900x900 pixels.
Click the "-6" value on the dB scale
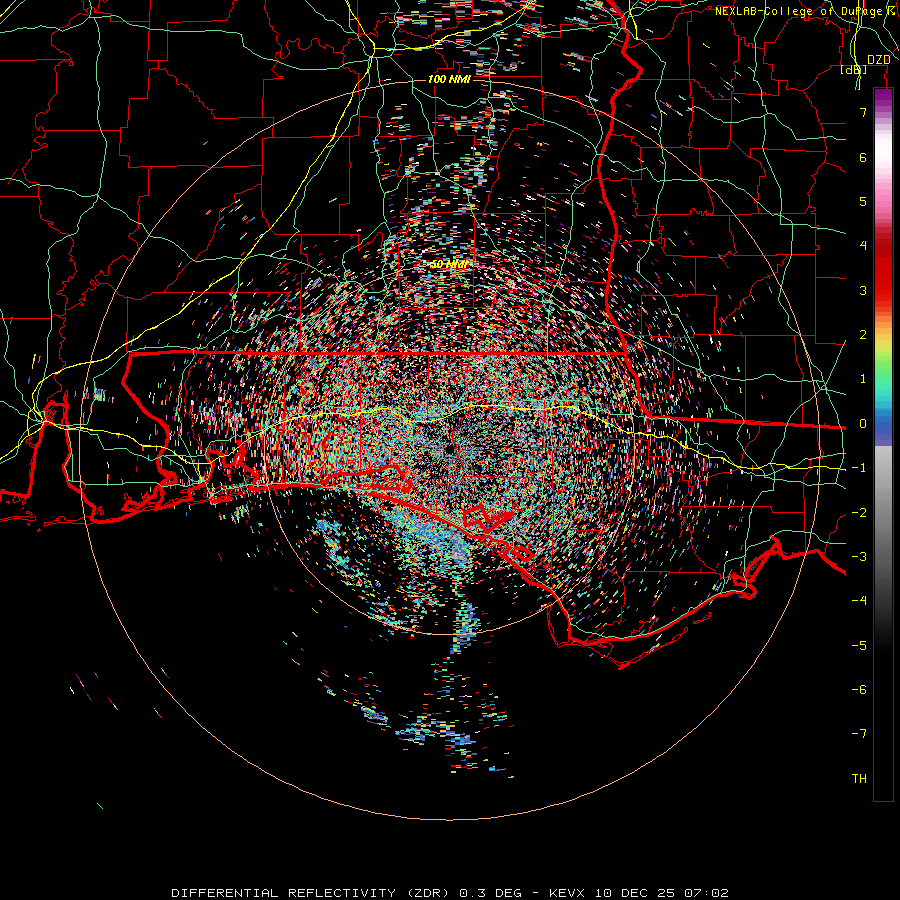tap(859, 690)
